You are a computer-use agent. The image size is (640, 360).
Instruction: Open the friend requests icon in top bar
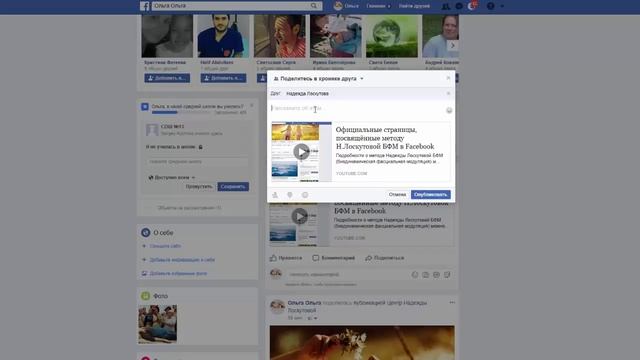446,6
